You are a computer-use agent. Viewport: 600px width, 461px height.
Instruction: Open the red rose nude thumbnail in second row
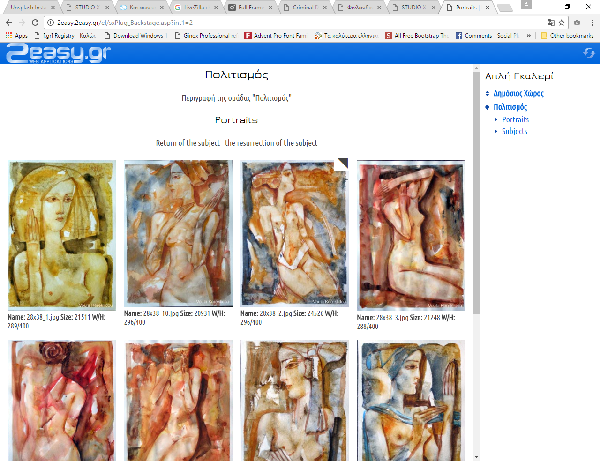click(x=62, y=401)
